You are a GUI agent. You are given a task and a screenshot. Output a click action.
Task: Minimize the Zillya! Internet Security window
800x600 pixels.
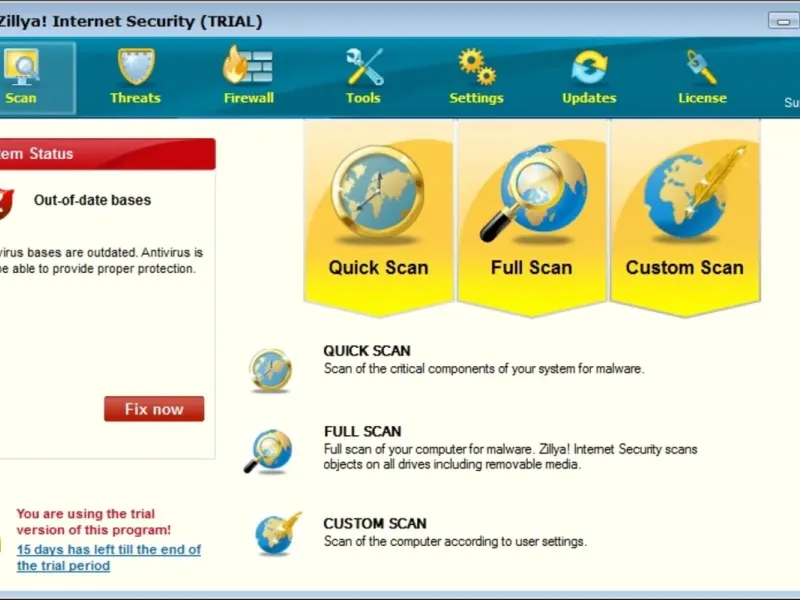tap(783, 21)
